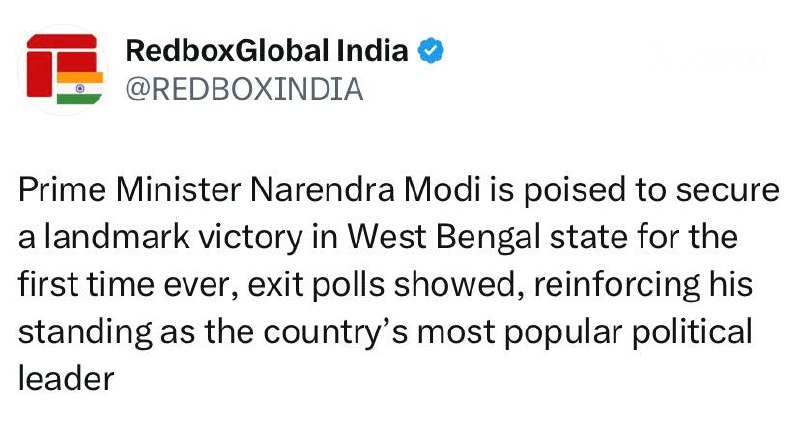This screenshot has width=800, height=430.
Task: Click the blue verified badge
Action: click(431, 50)
